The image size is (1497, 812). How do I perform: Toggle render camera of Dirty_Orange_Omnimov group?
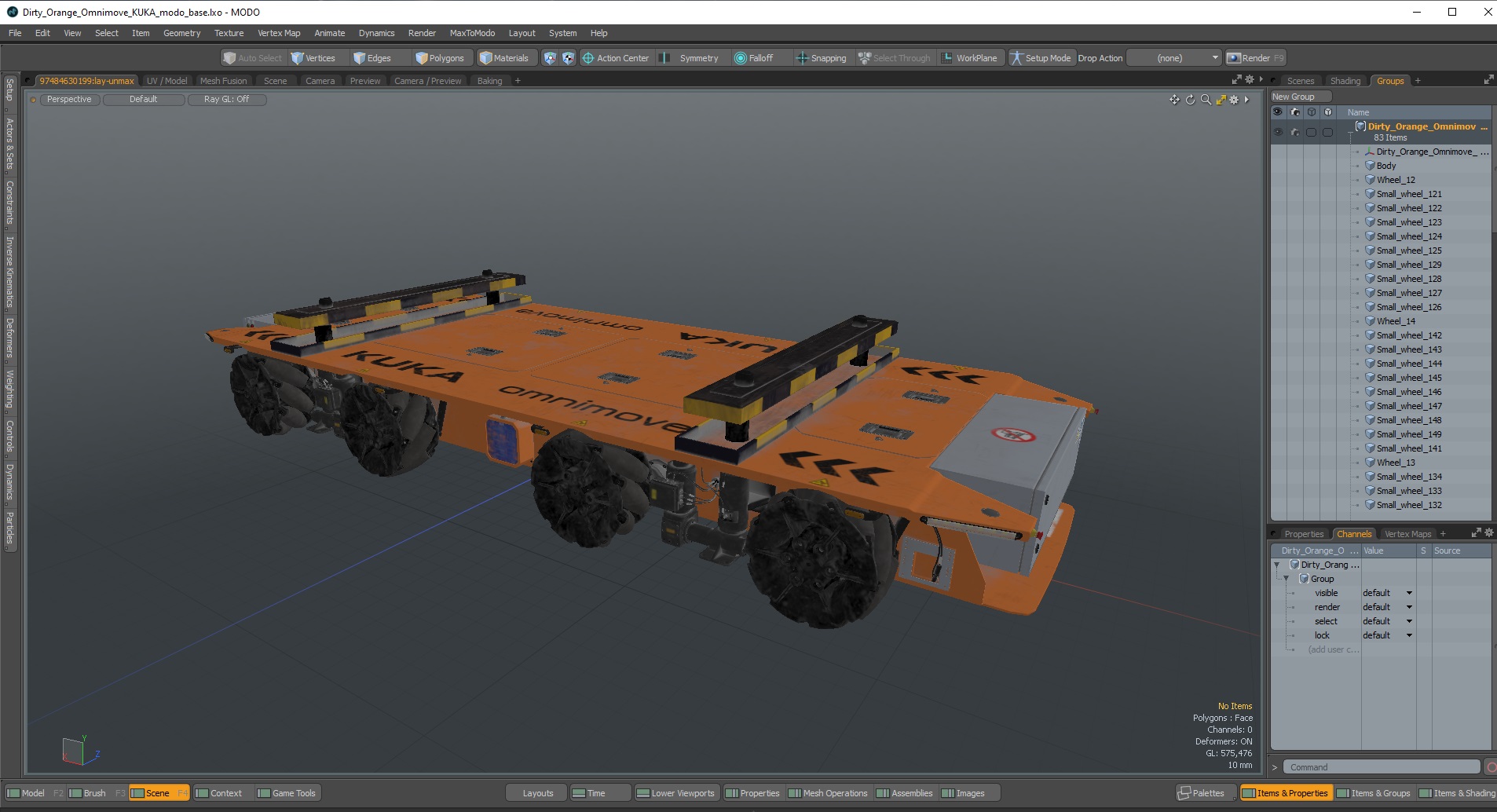[x=1295, y=132]
